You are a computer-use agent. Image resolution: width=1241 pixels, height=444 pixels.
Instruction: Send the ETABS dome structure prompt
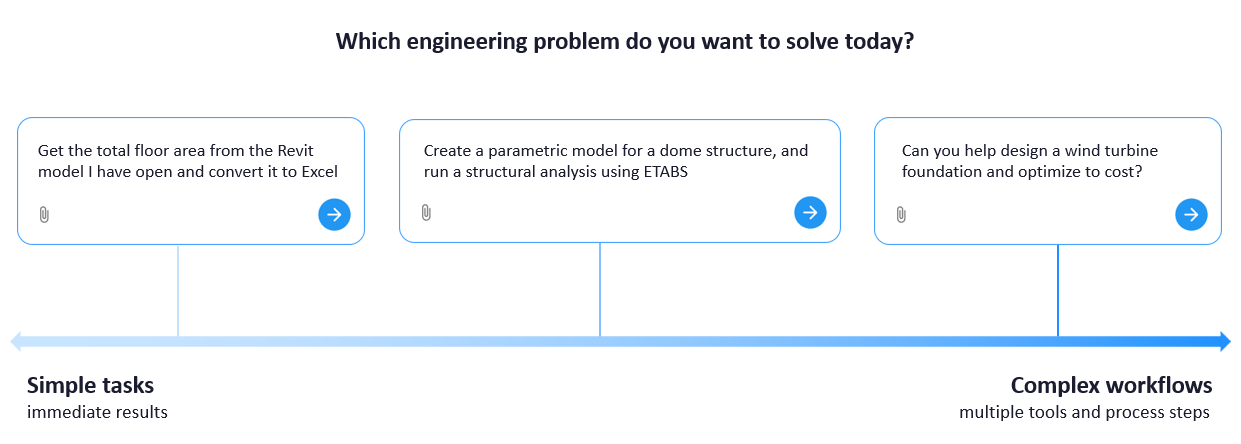click(810, 212)
